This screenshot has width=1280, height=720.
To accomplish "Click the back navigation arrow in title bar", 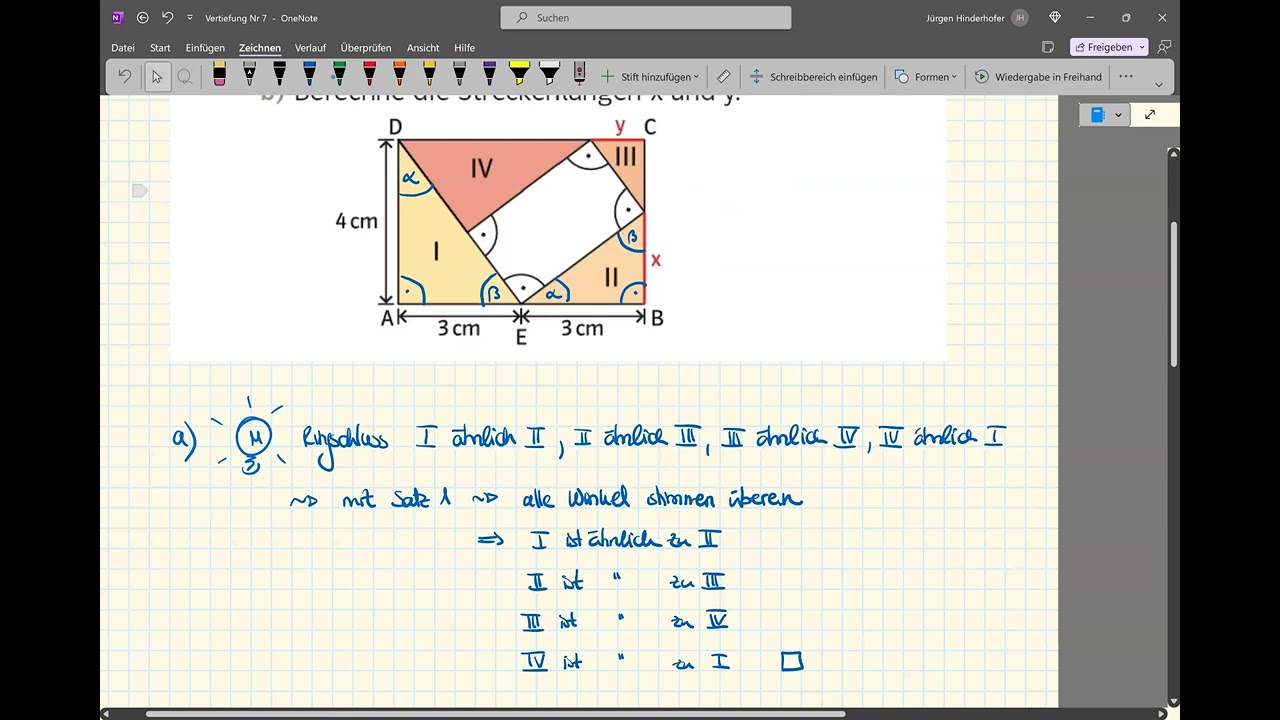I will click(x=143, y=18).
